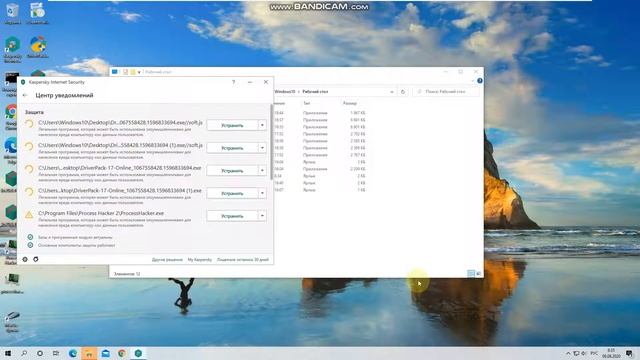
Task: Open license remaining 30 days link
Action: pyautogui.click(x=243, y=260)
